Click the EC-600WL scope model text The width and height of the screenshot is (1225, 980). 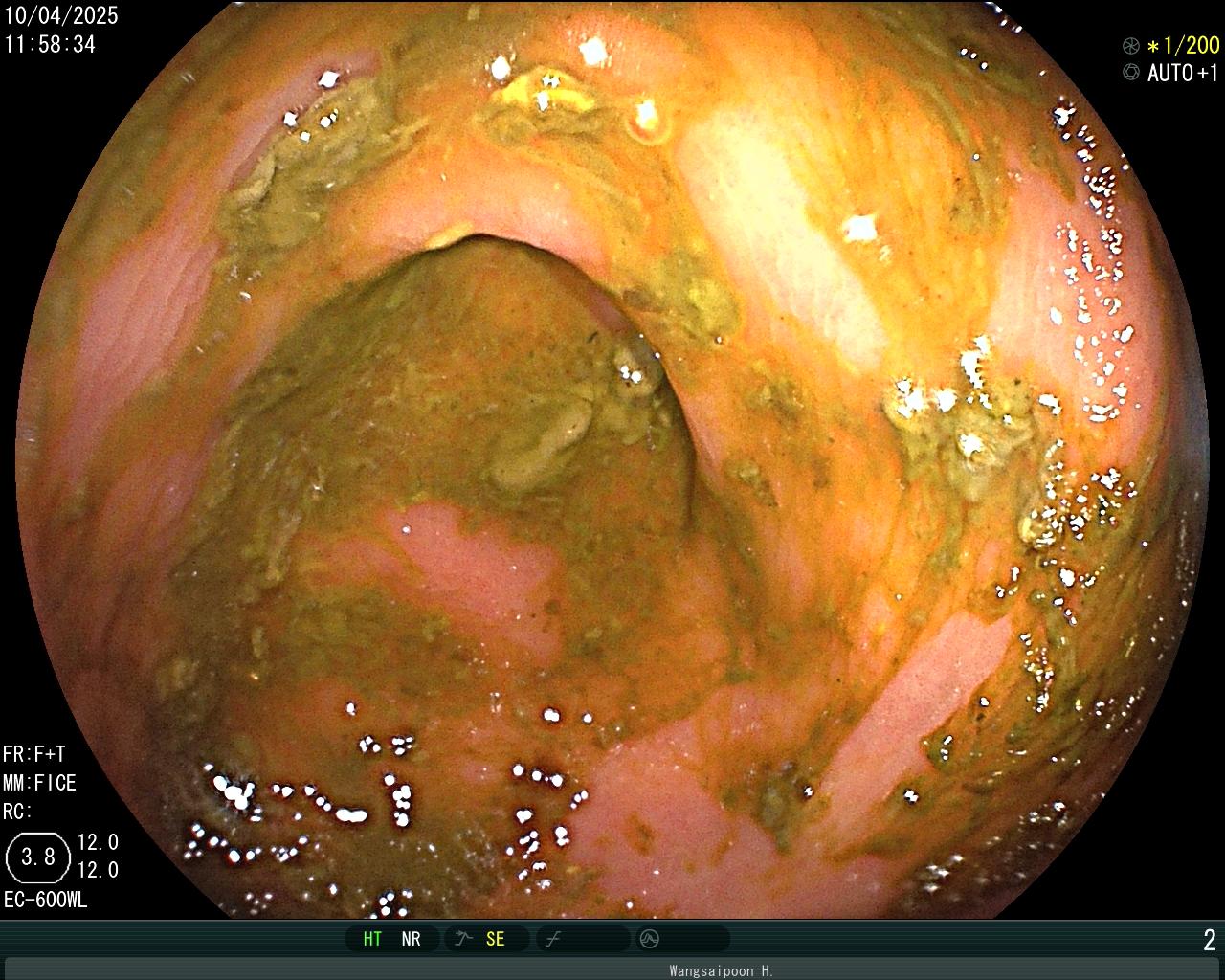click(45, 901)
